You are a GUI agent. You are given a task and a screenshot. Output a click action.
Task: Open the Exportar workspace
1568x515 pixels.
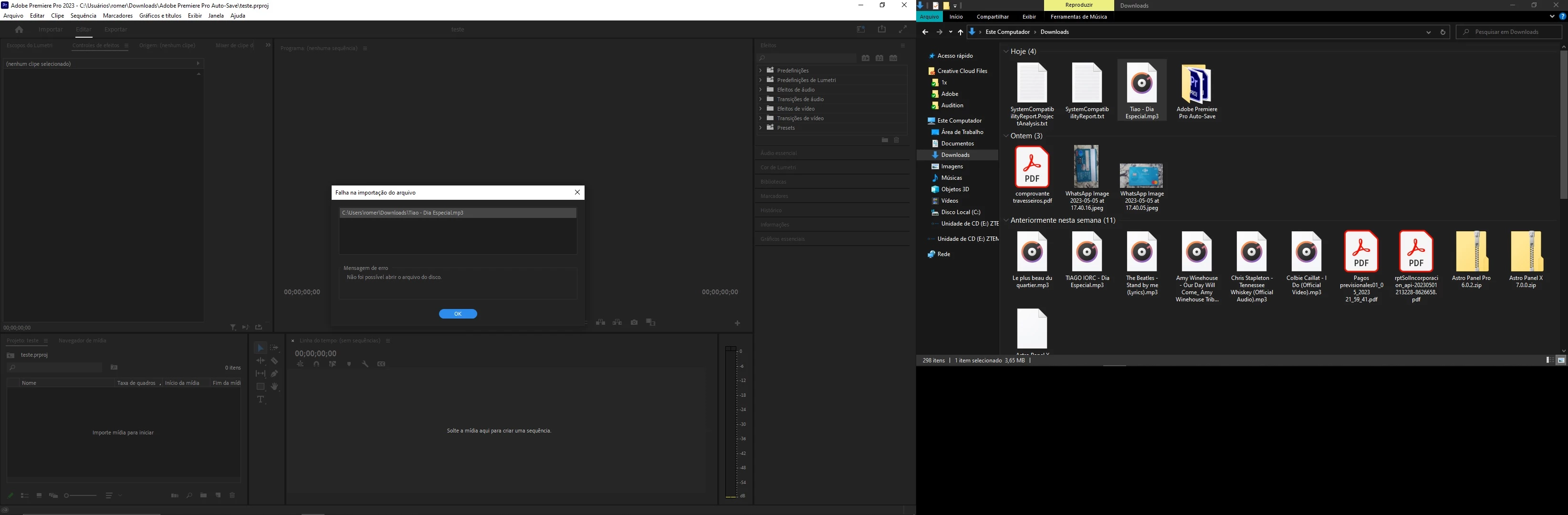pos(115,29)
